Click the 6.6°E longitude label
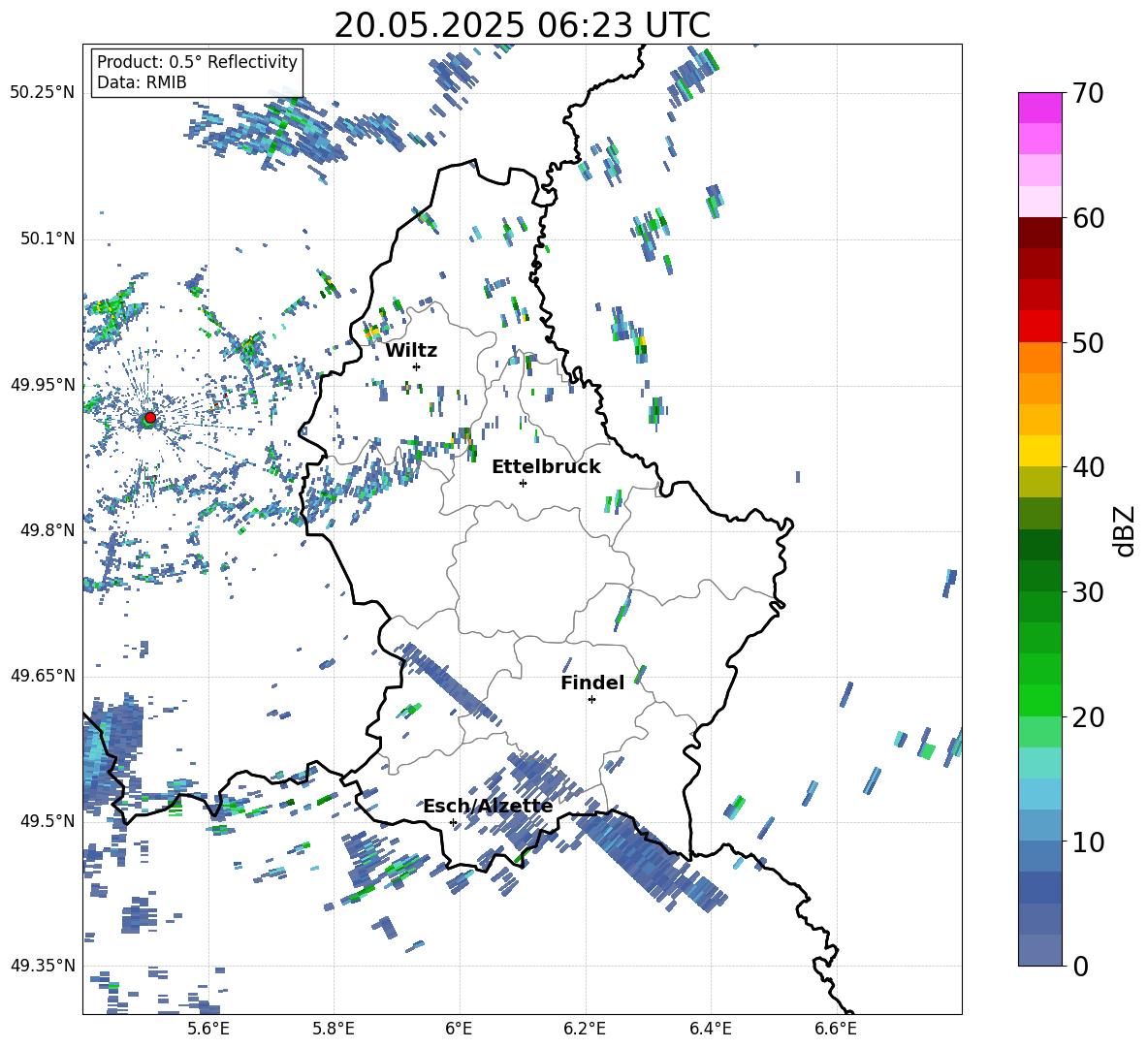This screenshot has height=1048, width=1148. [x=836, y=1029]
